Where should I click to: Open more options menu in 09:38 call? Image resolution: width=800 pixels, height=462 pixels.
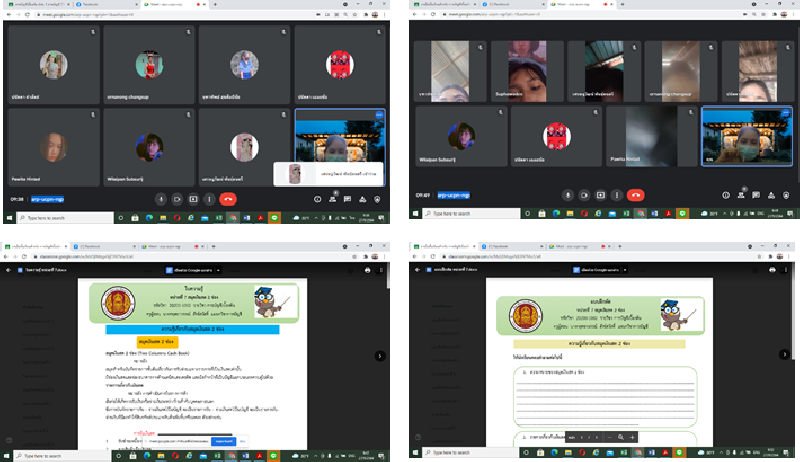tap(208, 199)
